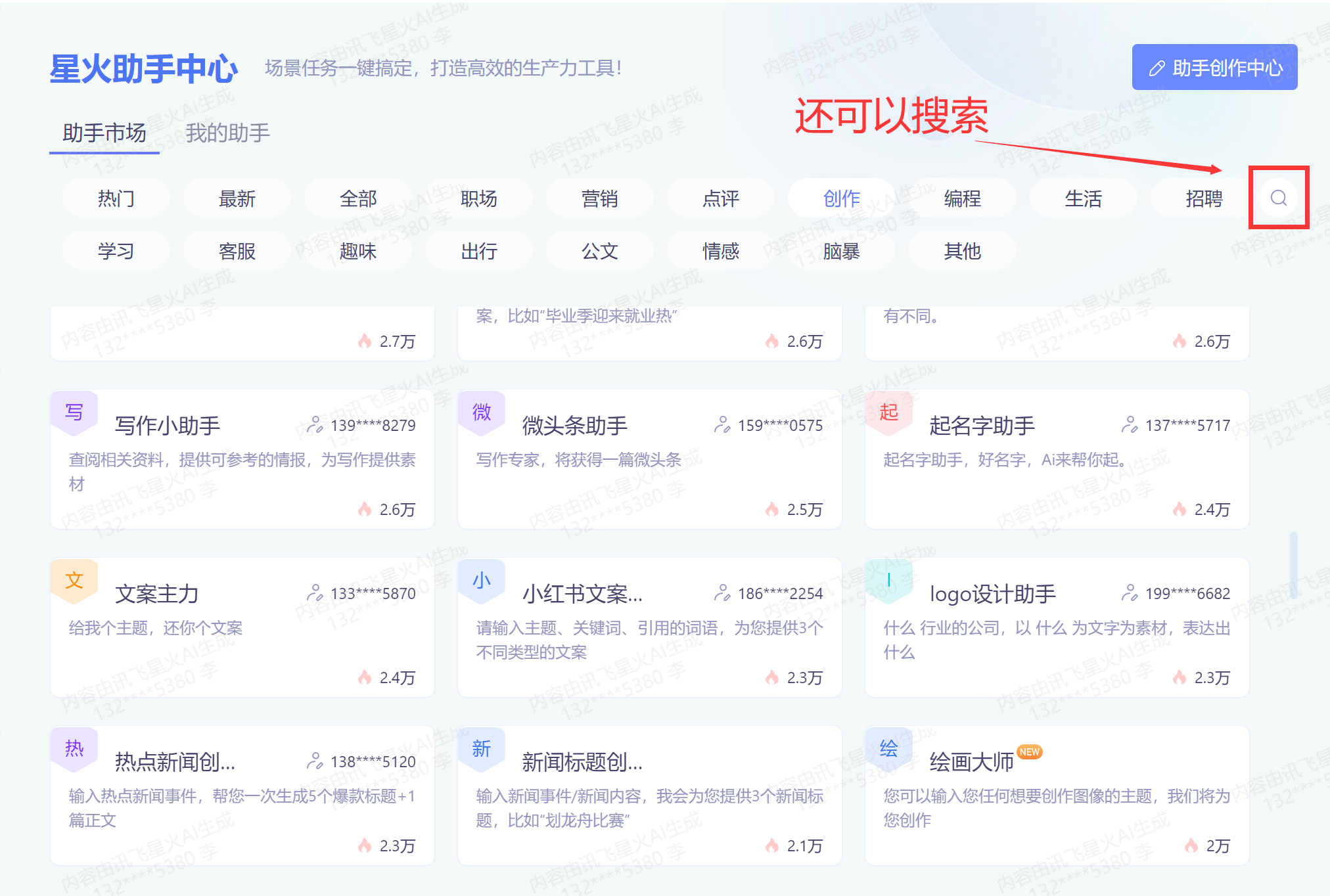Viewport: 1330px width, 896px height.
Task: Click the 文案主力 orange 文 badge icon
Action: [x=74, y=580]
